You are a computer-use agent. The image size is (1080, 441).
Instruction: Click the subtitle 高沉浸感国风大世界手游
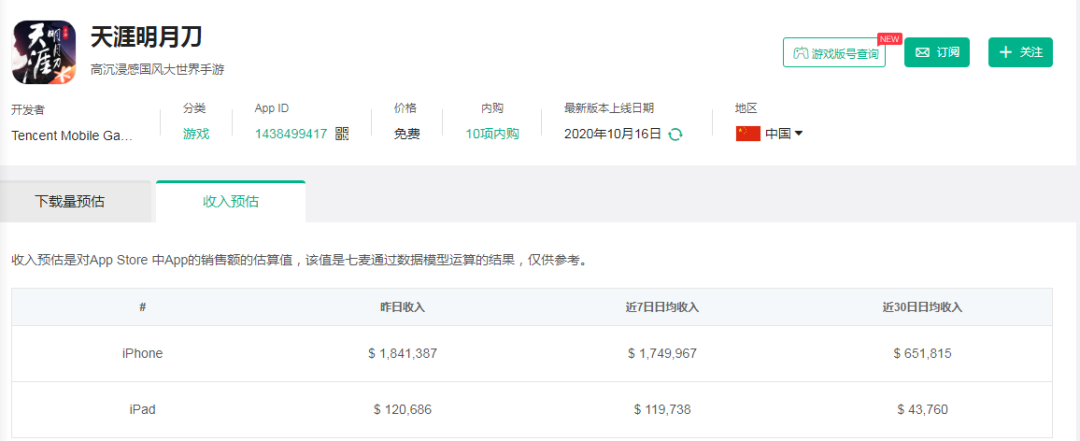click(157, 70)
